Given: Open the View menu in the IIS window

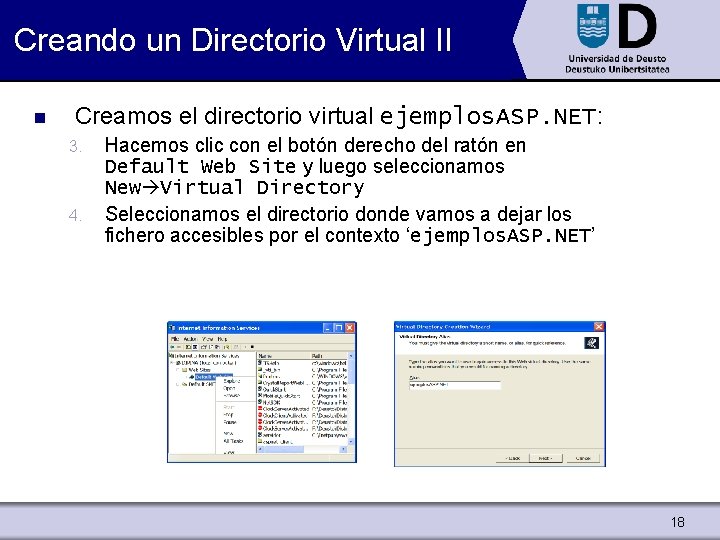Looking at the screenshot, I should coord(208,339).
